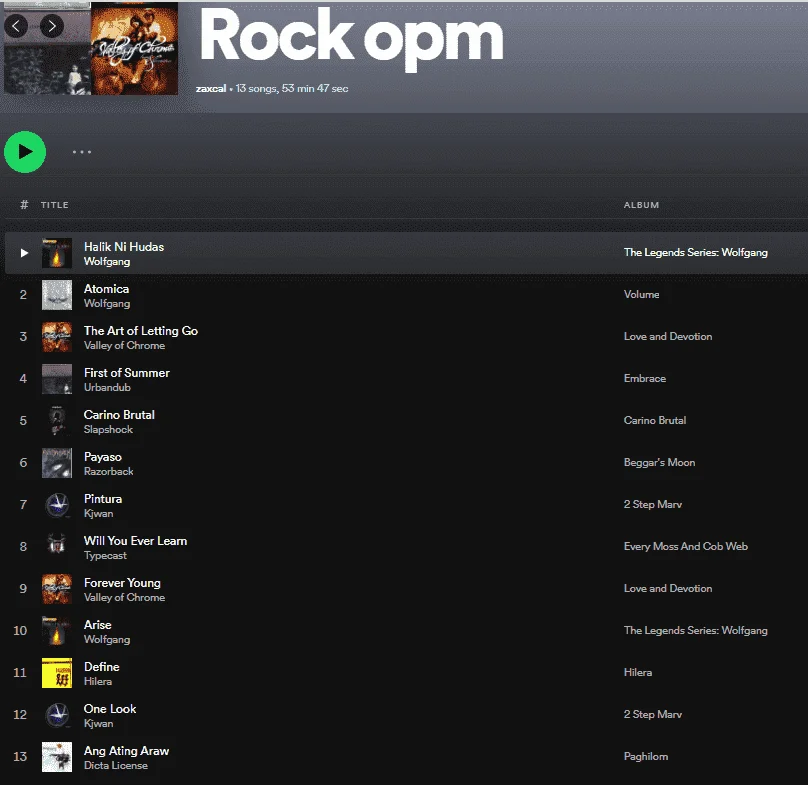Click the Ang Ating Araw cover thumbnail
Screen dimensions: 808x785
(x=57, y=757)
